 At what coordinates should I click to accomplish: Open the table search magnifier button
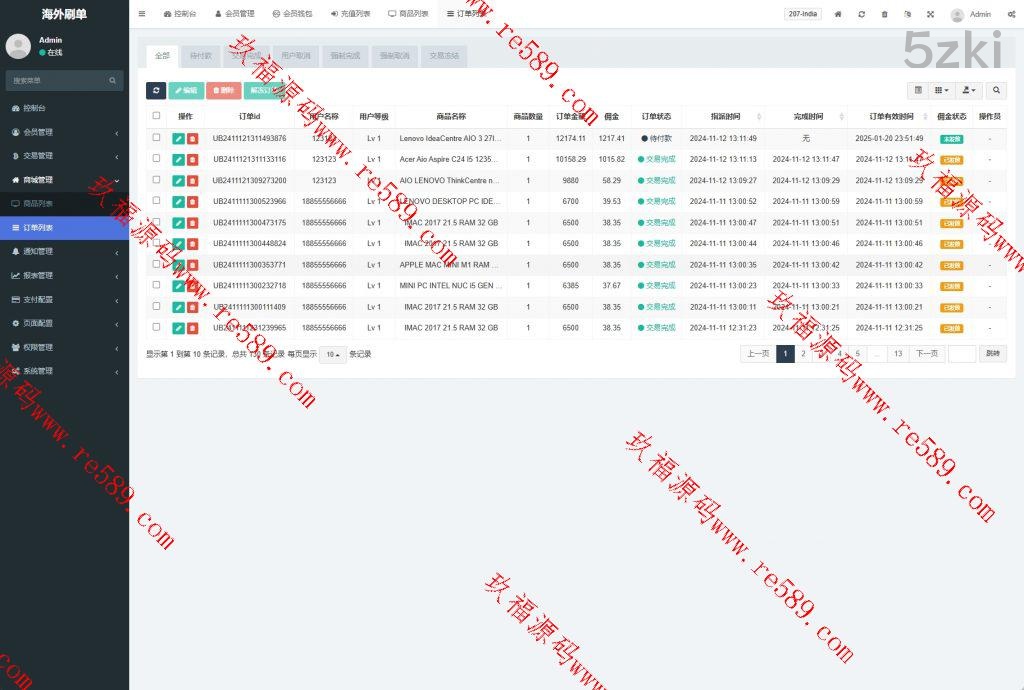click(x=996, y=91)
